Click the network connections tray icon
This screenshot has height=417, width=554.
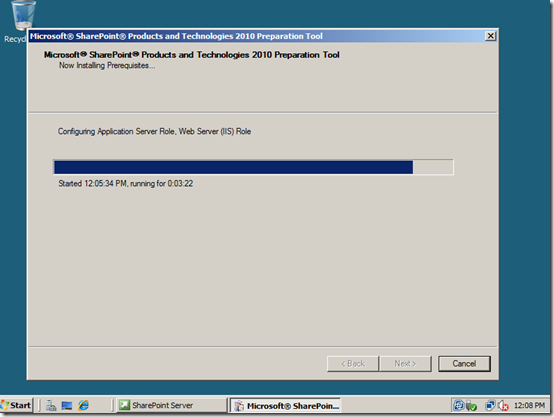tap(490, 405)
